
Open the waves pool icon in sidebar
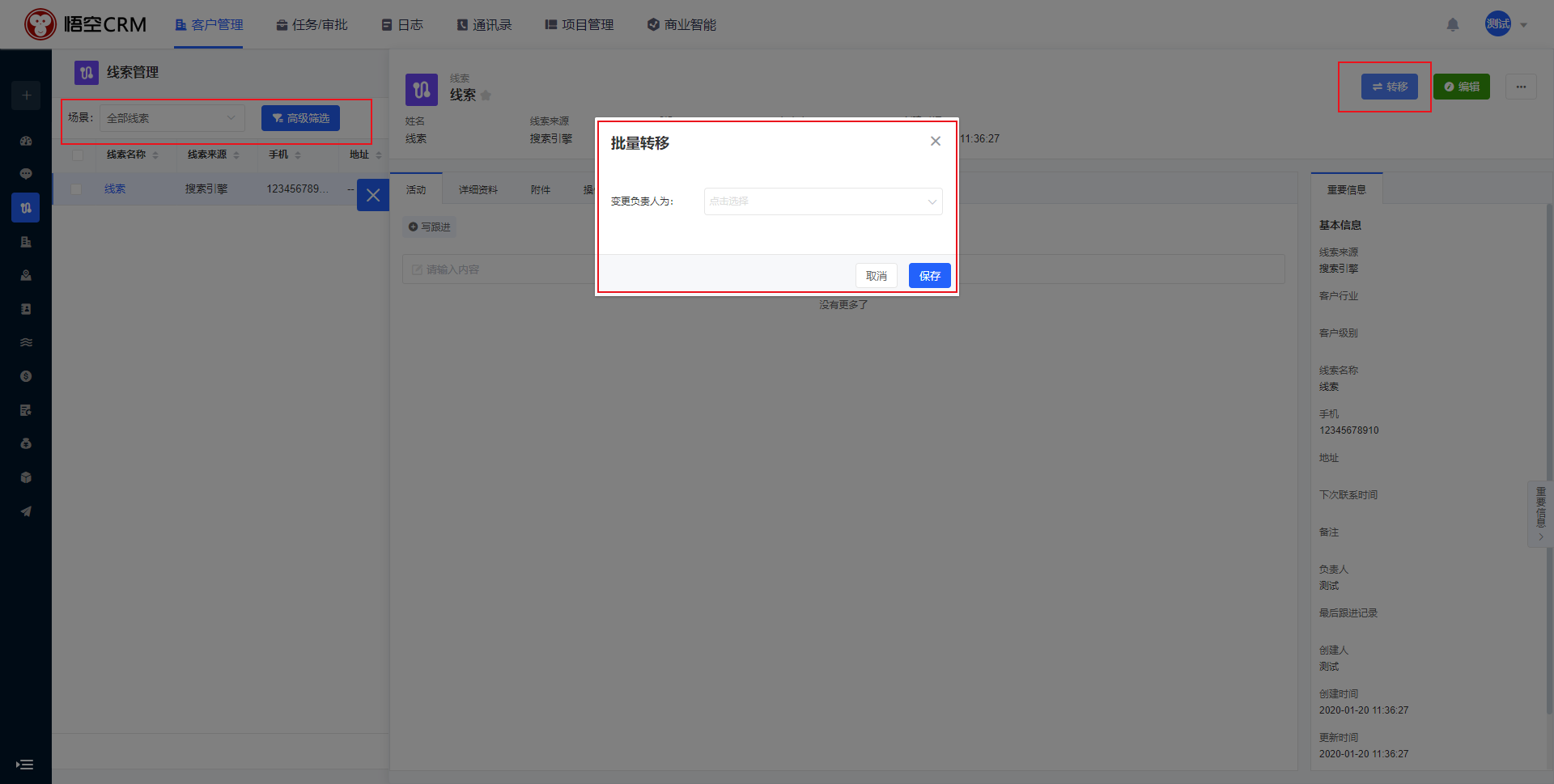pyautogui.click(x=26, y=342)
